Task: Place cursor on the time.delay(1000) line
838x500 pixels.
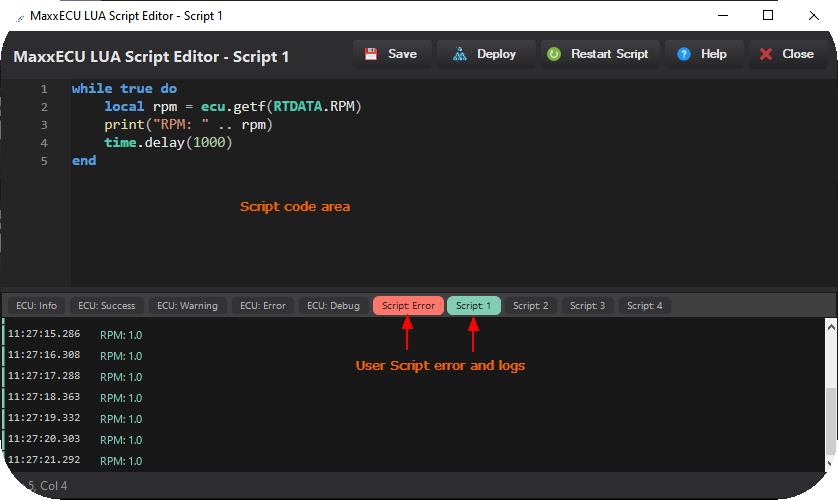Action: pyautogui.click(x=168, y=143)
